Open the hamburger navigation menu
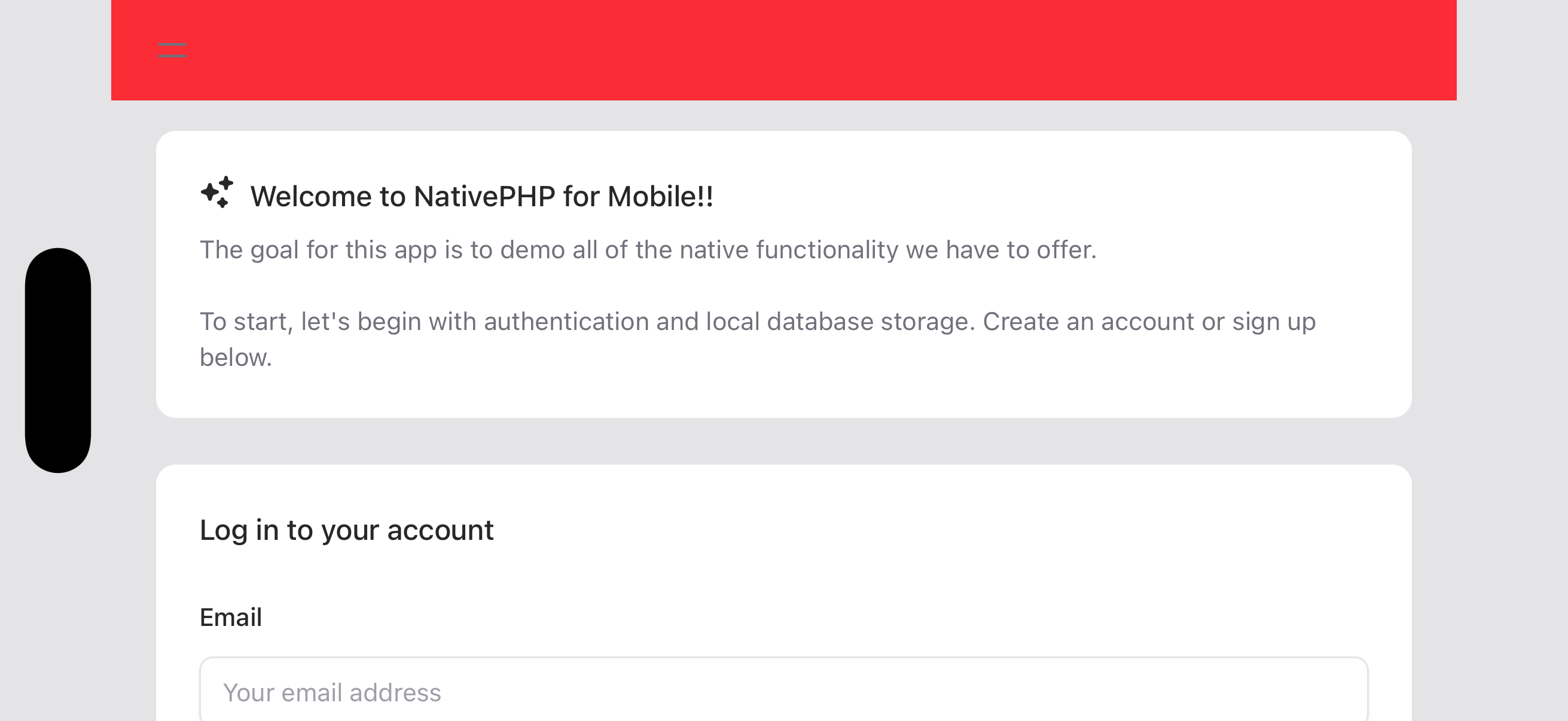Viewport: 1568px width, 721px height. point(172,50)
